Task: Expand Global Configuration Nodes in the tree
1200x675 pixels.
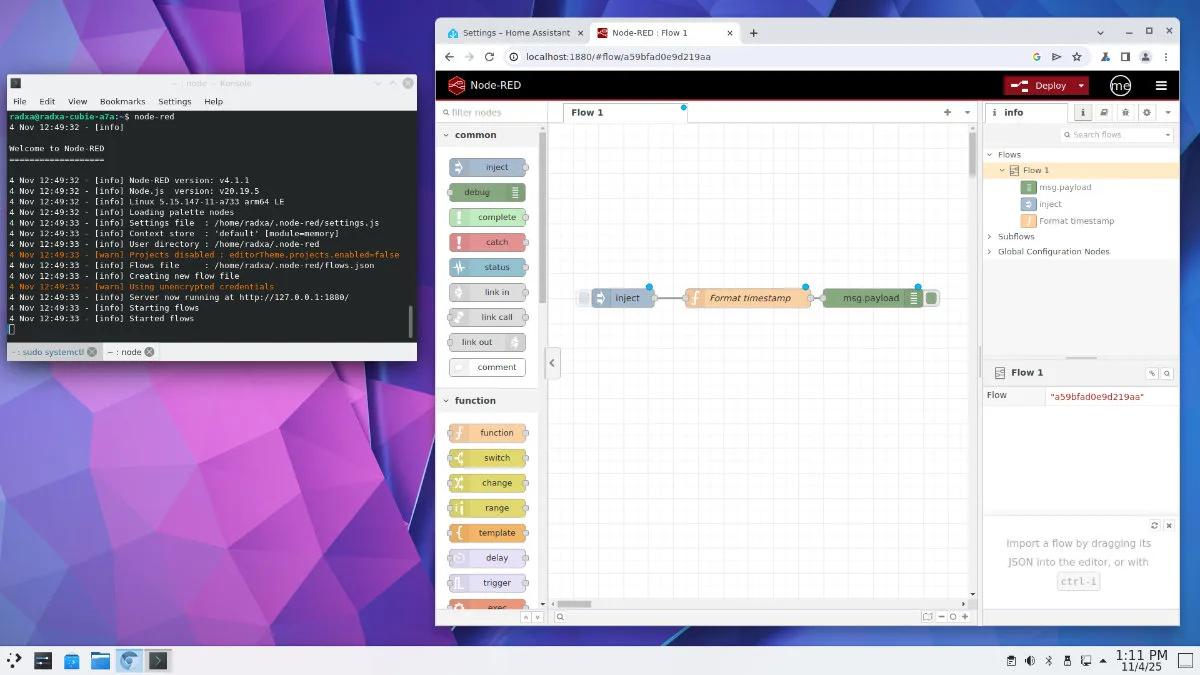Action: (x=990, y=252)
